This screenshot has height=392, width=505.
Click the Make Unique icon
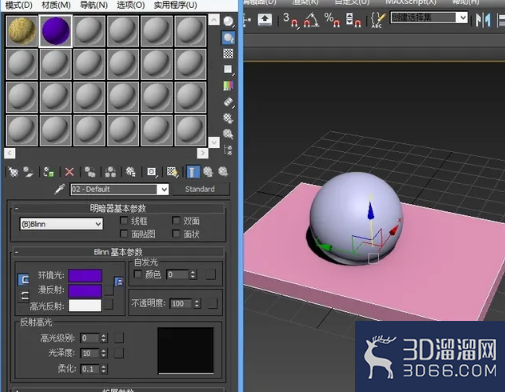pyautogui.click(x=110, y=172)
